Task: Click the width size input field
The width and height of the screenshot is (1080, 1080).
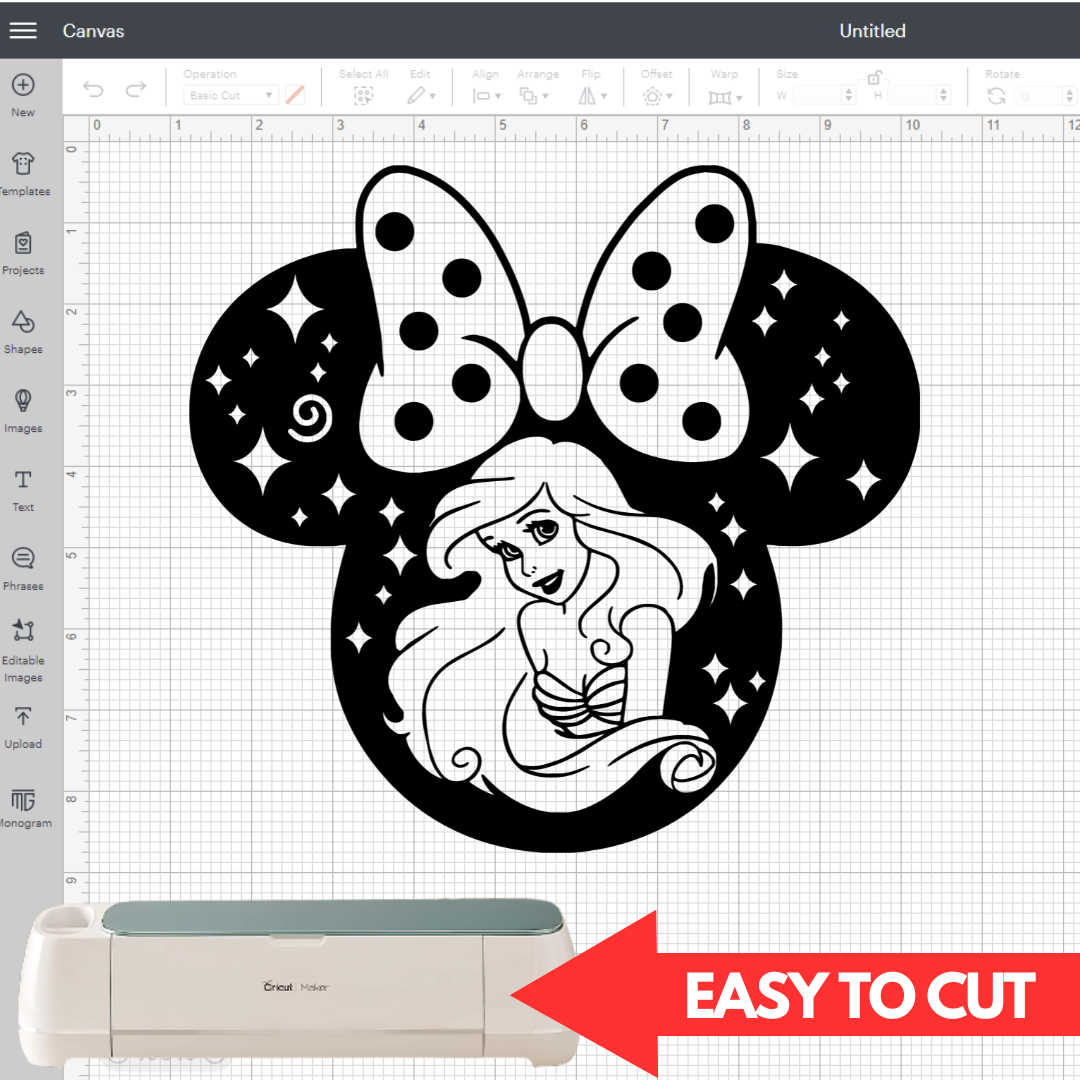Action: 817,95
